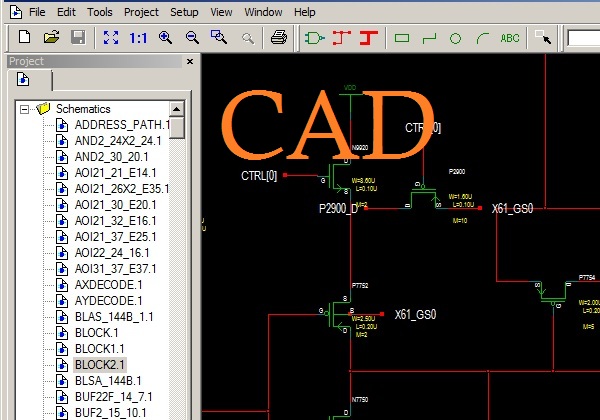Select AYDECODE.1 schematic

(108, 301)
